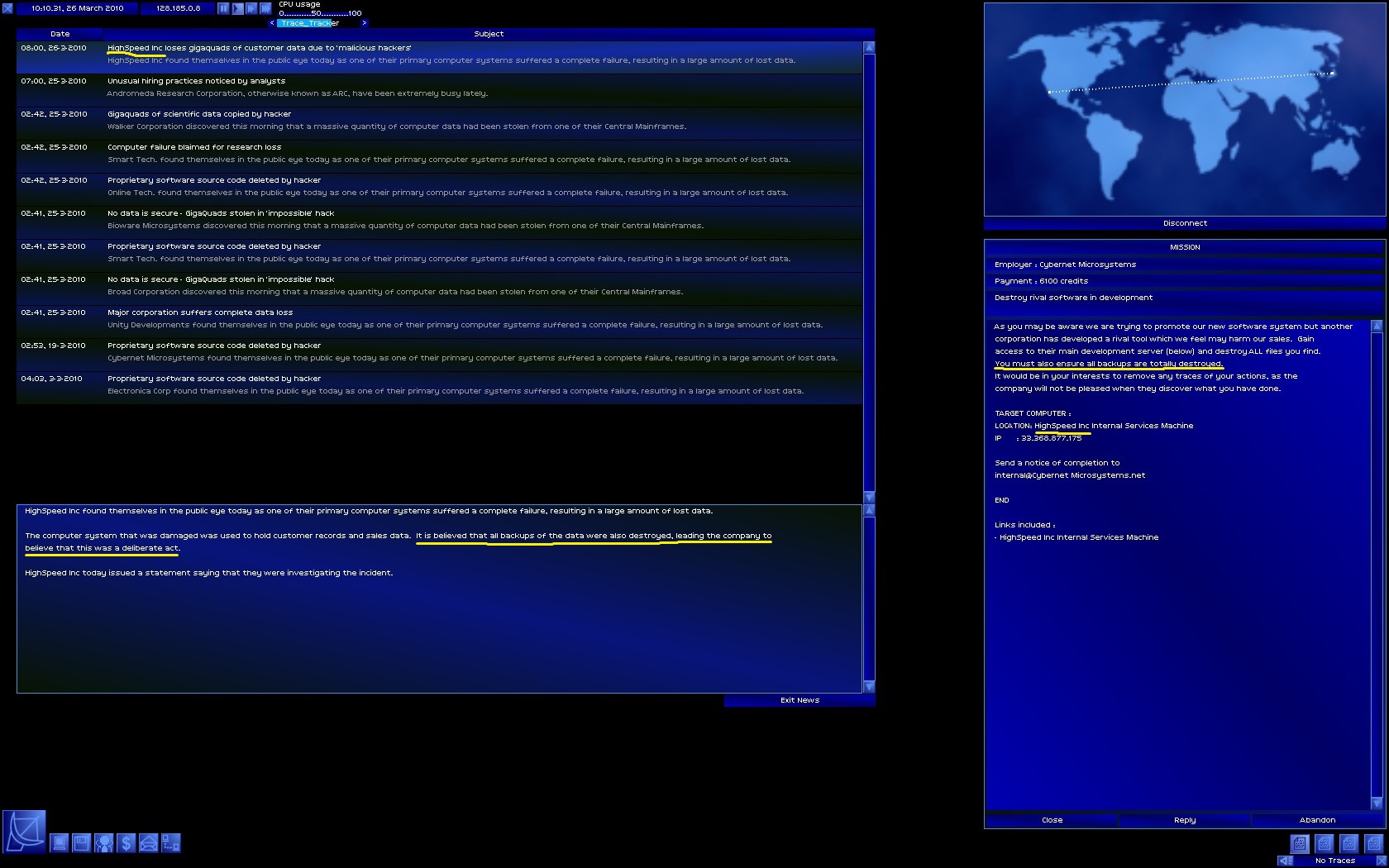Click down arrow of news article scrollbar
Screen dimensions: 1389x868
click(869, 687)
